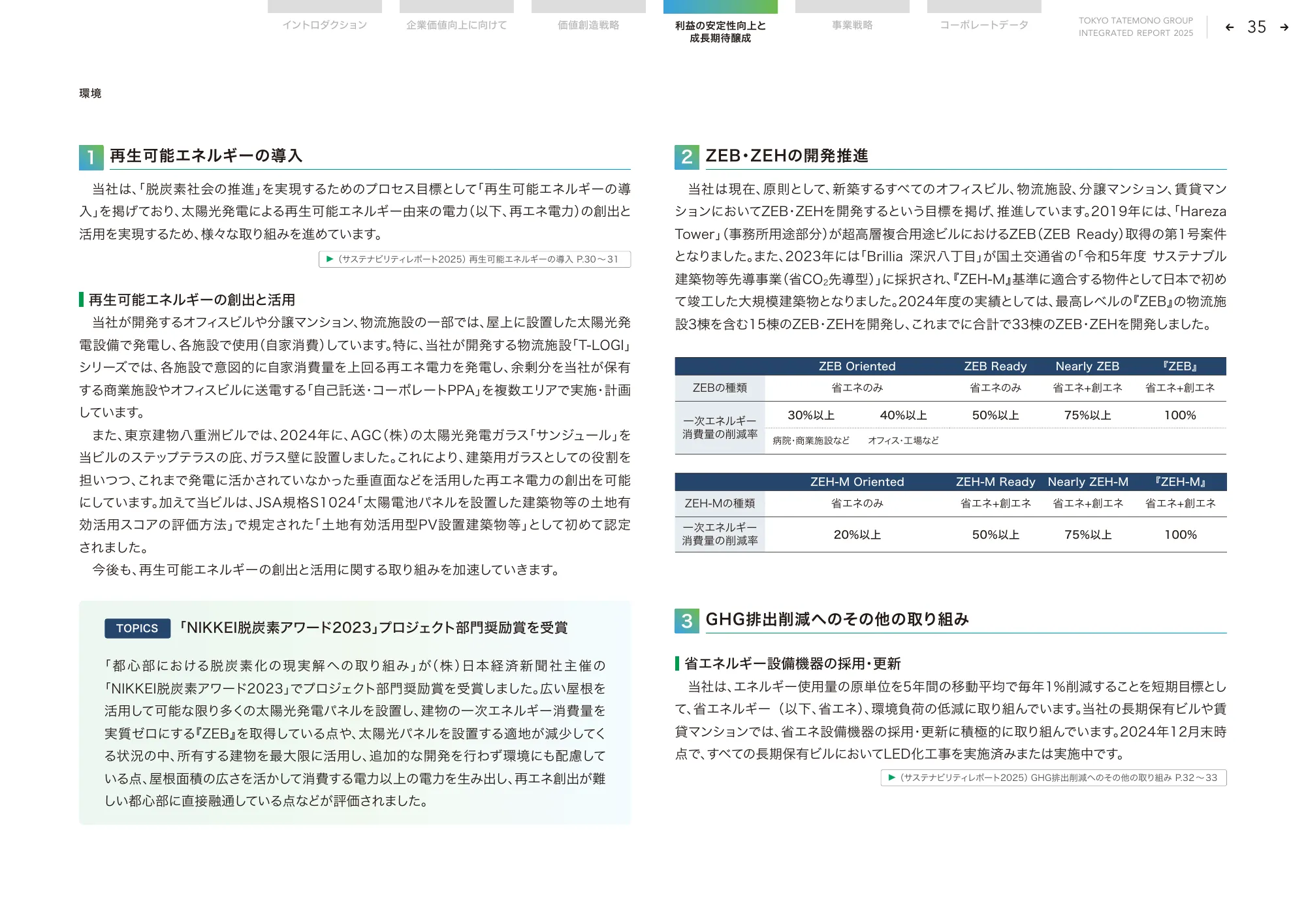Click the TOKYO TATEMONO GROUP INTEGRATED REPORT title
Image resolution: width=1306 pixels, height=924 pixels.
1136,27
